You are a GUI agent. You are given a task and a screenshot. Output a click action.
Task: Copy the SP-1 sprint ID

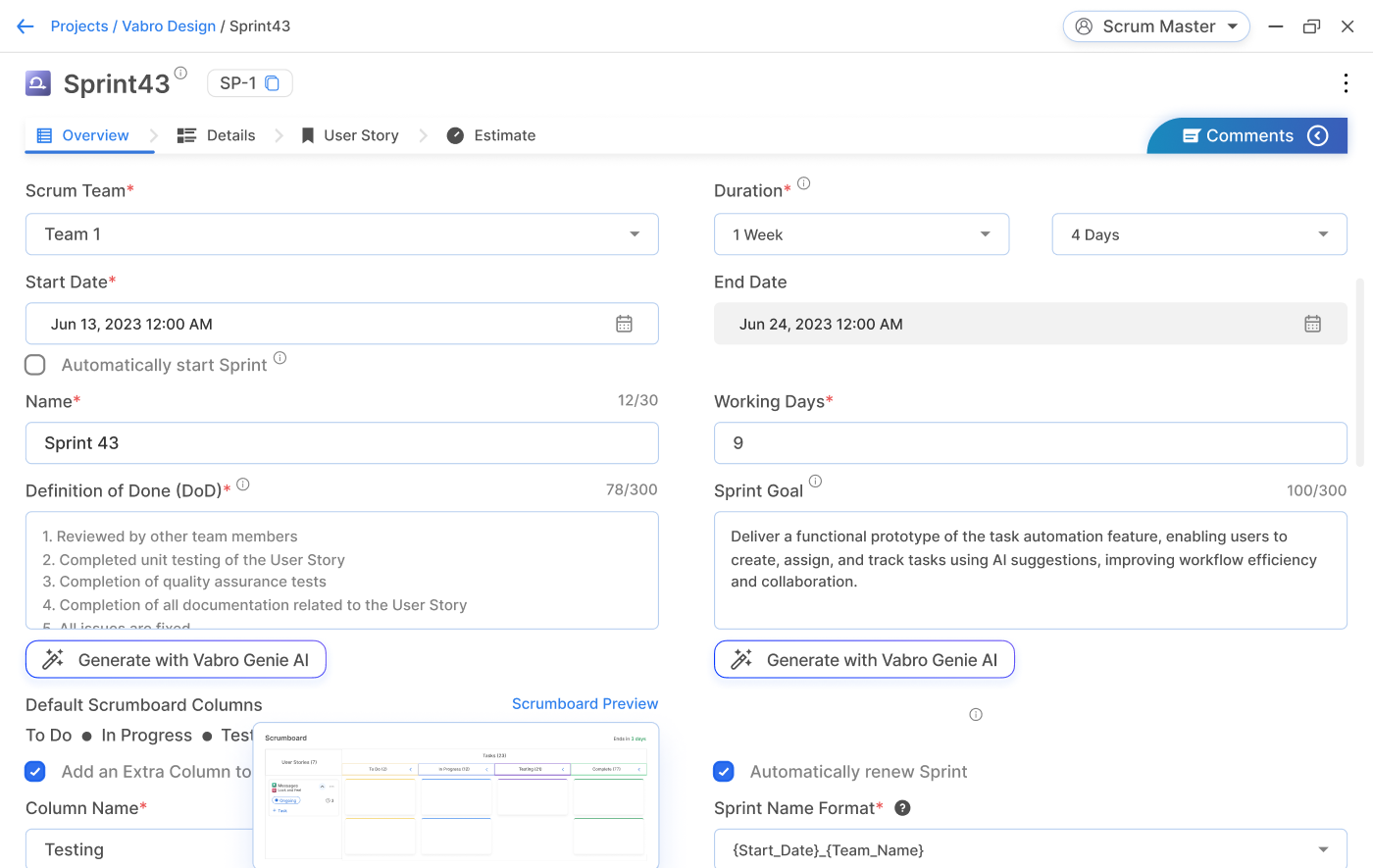(x=273, y=83)
